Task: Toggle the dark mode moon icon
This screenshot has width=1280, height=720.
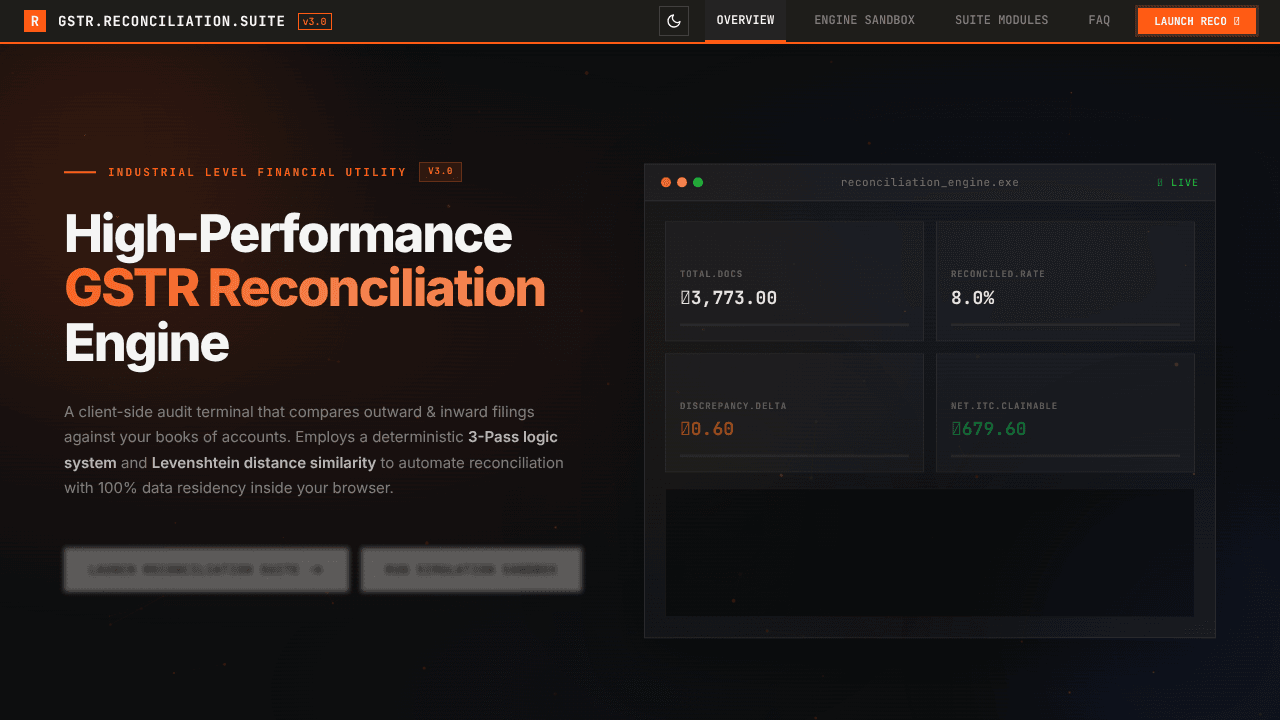Action: (674, 21)
